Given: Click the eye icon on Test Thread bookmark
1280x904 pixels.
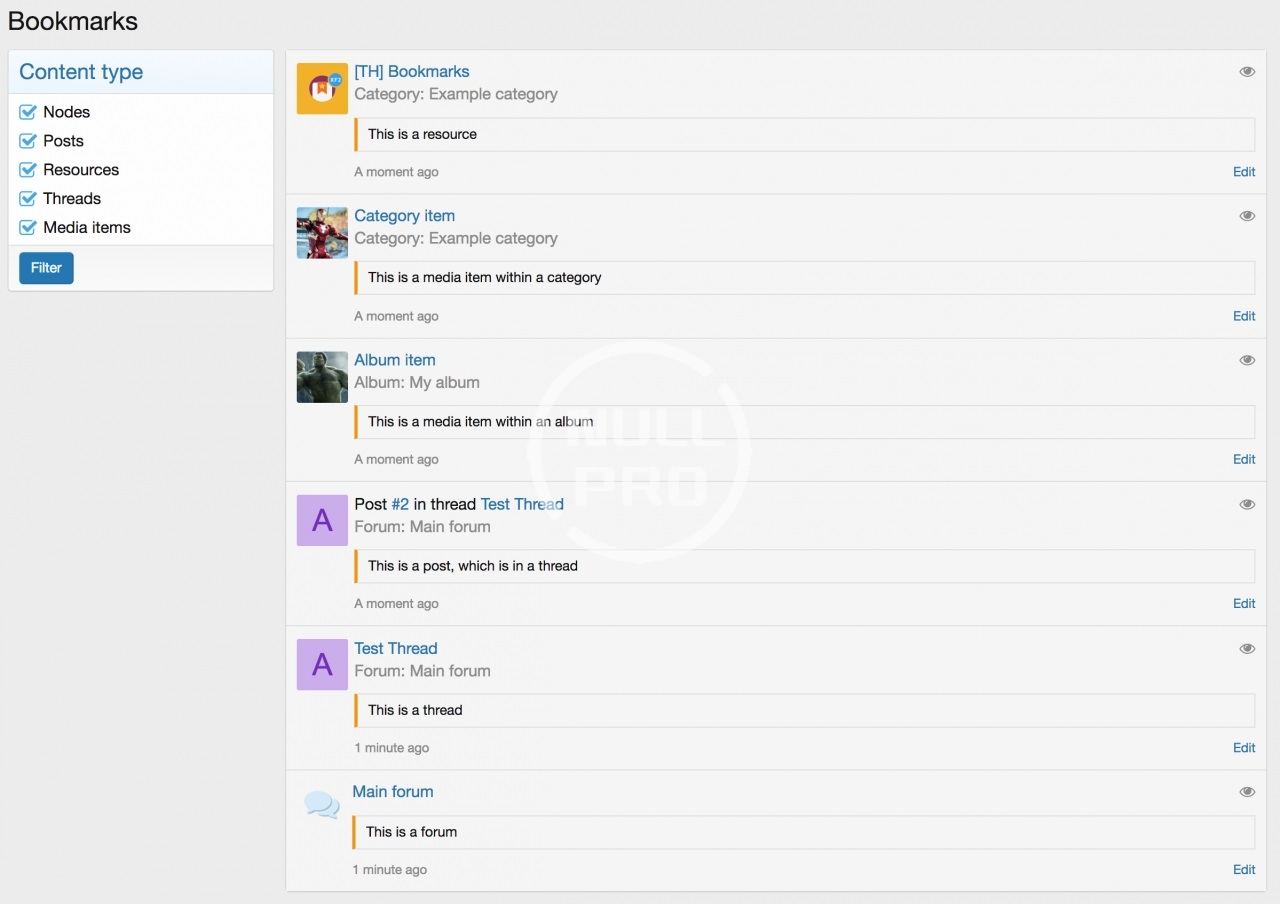Looking at the screenshot, I should click(1246, 648).
